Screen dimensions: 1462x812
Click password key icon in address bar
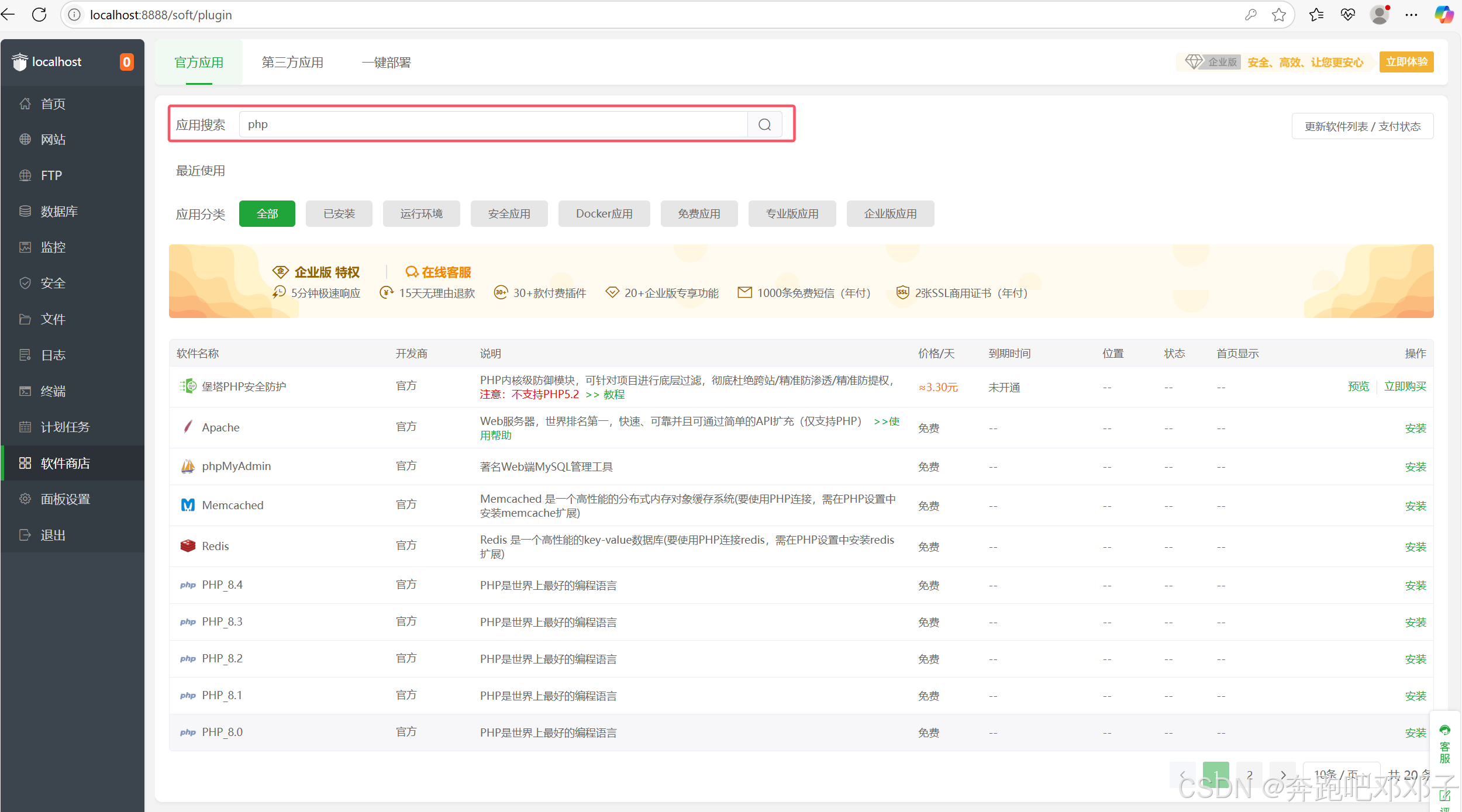[1251, 15]
